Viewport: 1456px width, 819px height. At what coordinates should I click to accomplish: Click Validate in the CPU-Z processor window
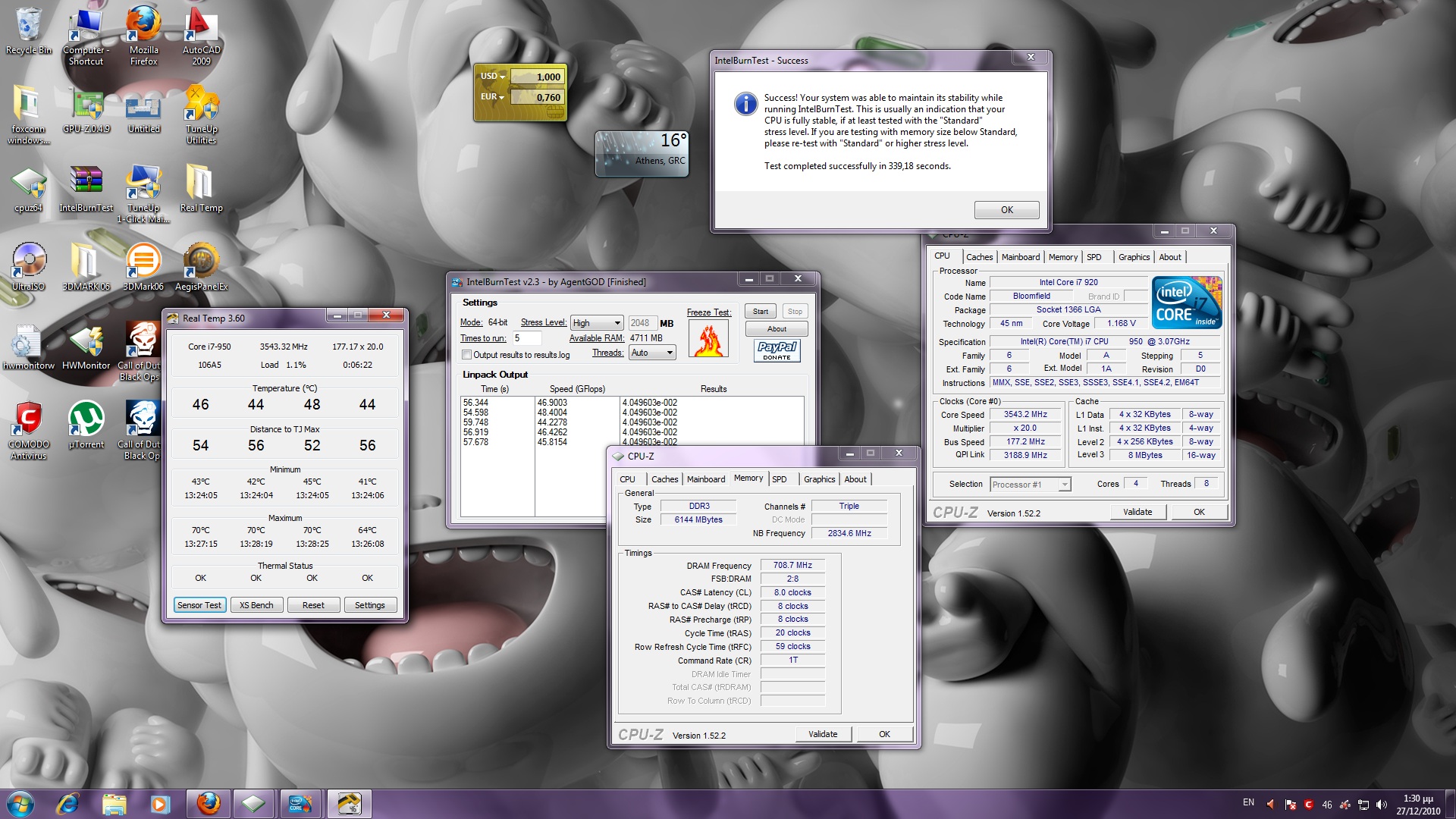[x=1137, y=512]
